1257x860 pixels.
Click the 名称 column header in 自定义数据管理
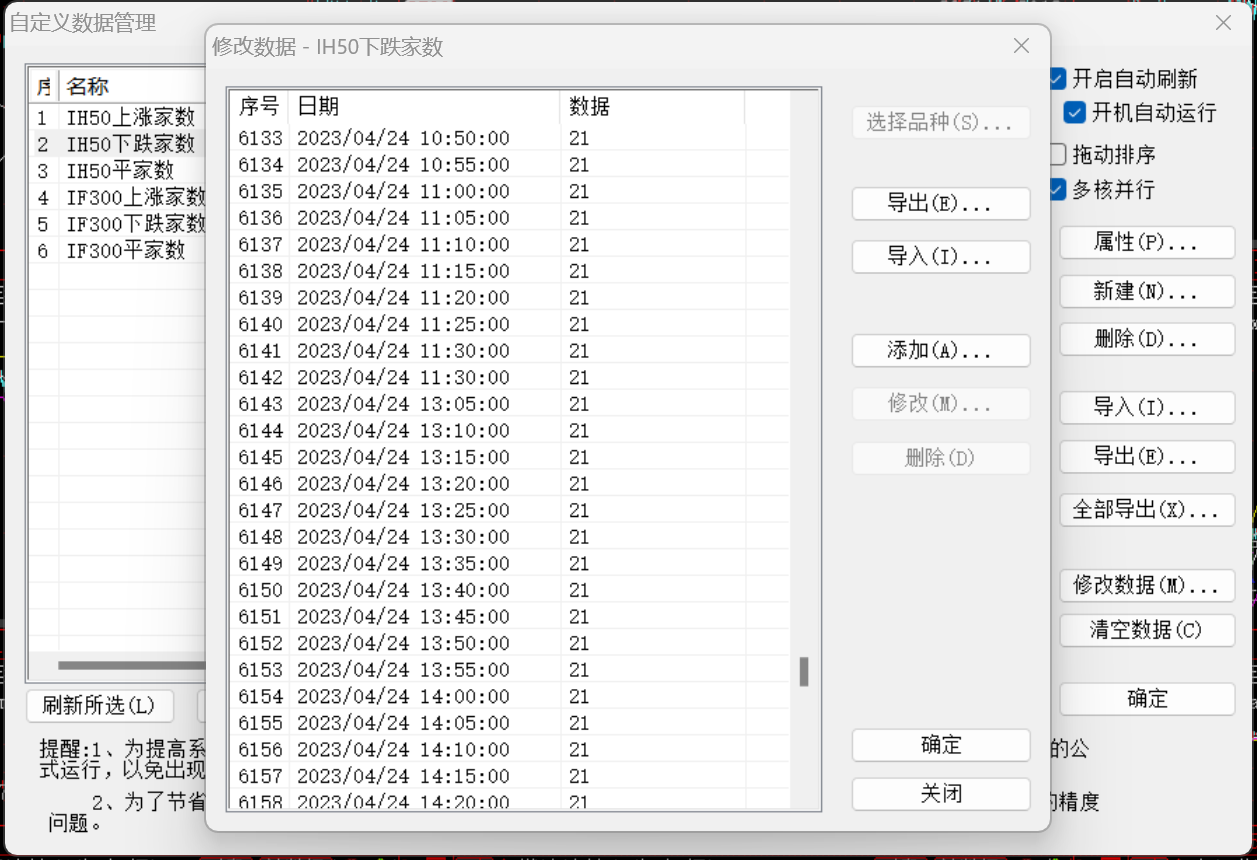pyautogui.click(x=132, y=87)
